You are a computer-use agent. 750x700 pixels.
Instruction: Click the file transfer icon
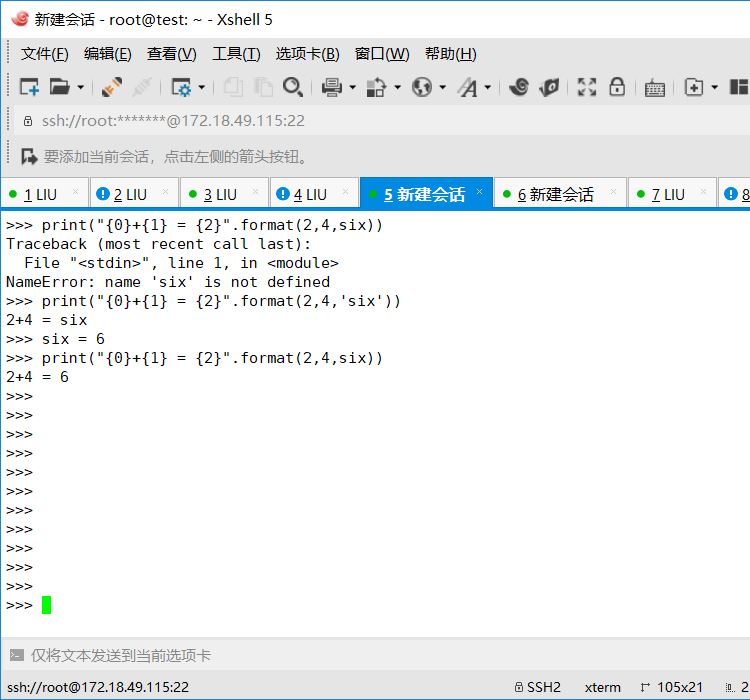pos(376,87)
